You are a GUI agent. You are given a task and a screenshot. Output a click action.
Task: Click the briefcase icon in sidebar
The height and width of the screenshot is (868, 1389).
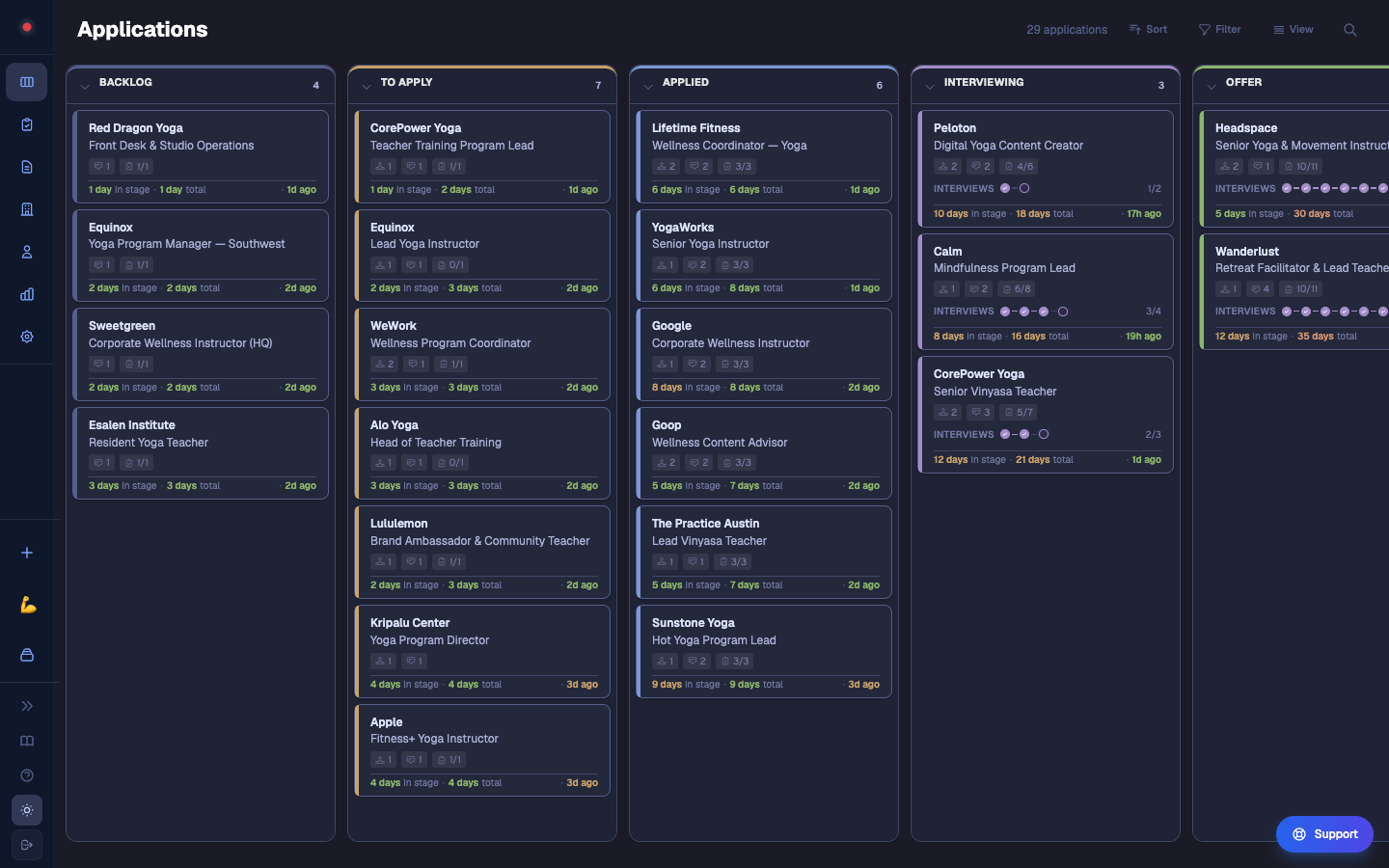(27, 655)
